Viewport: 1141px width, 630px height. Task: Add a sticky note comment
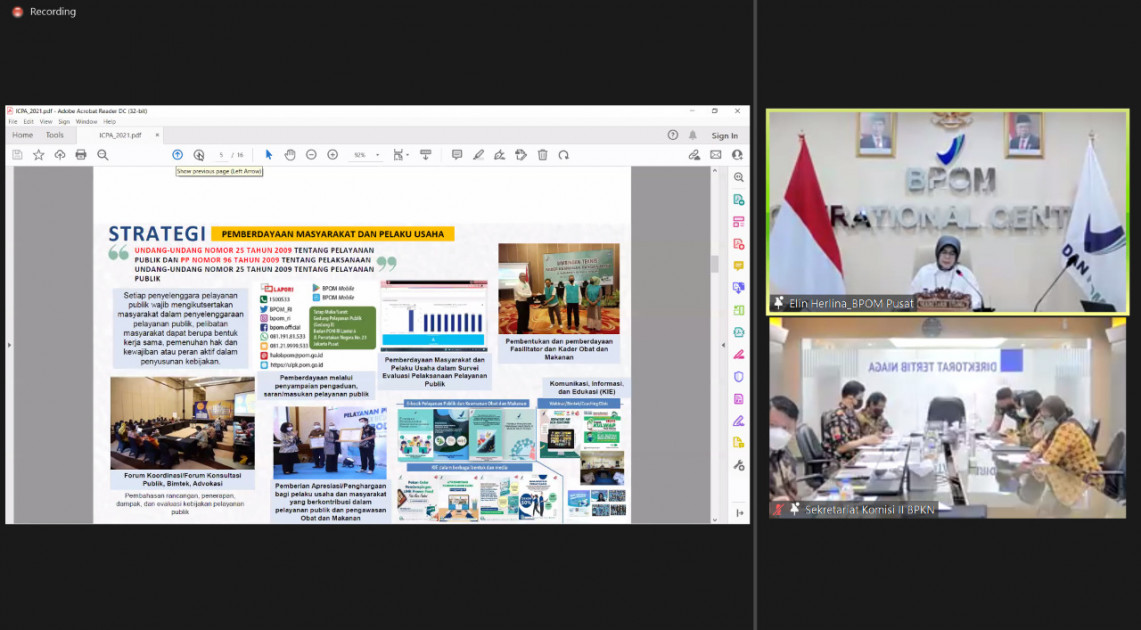[x=457, y=155]
